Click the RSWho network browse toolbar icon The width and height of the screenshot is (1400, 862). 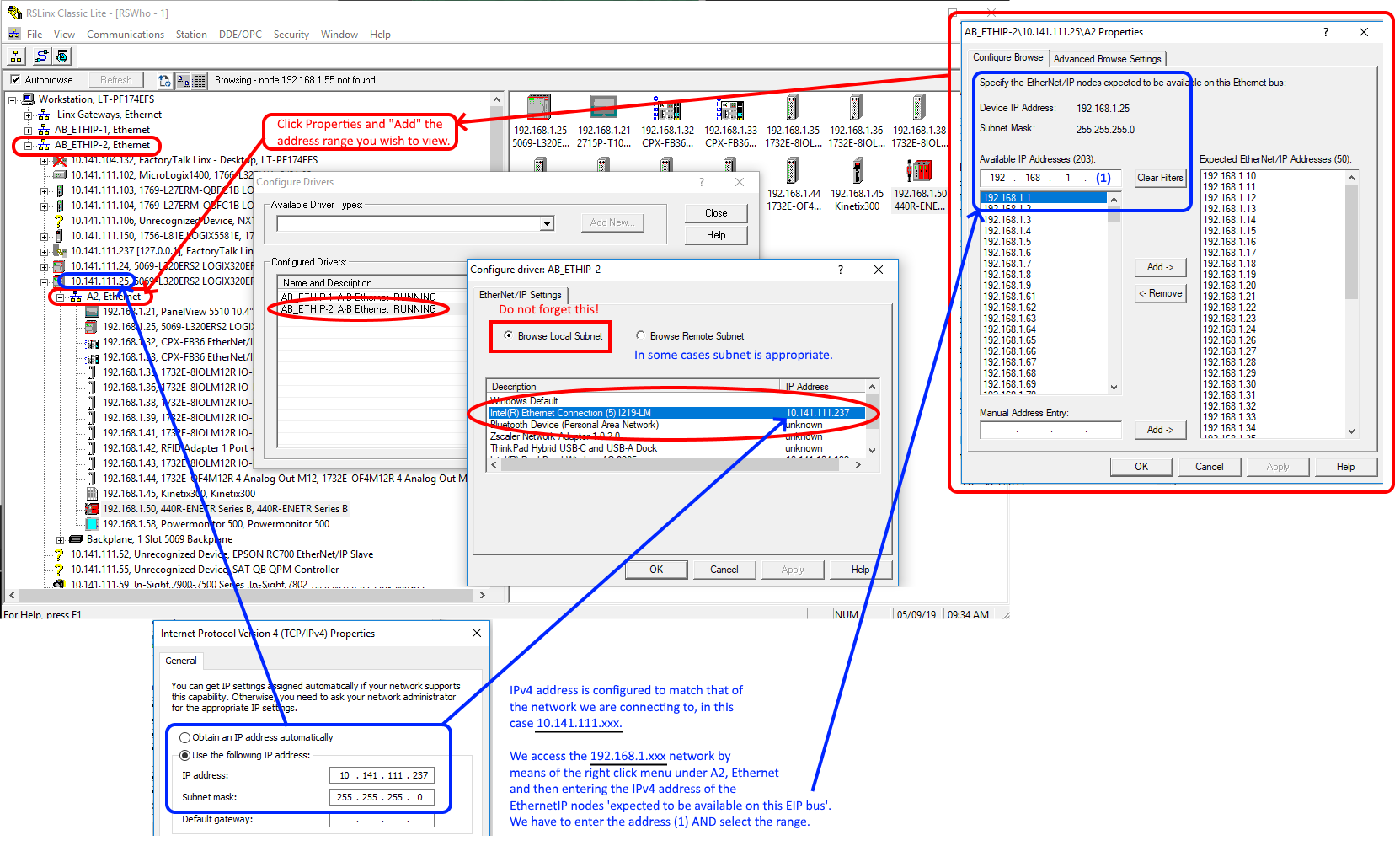16,56
